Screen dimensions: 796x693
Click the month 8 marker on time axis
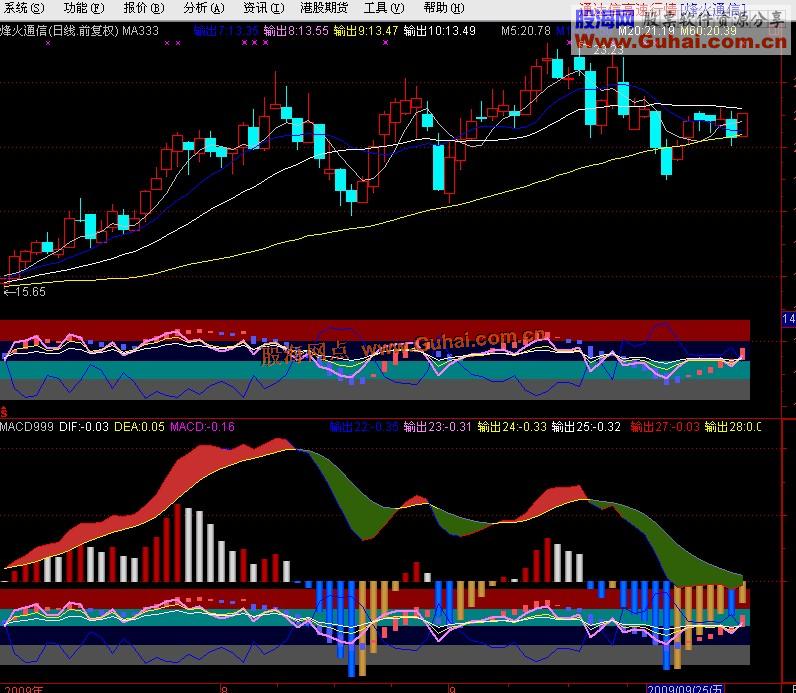pyautogui.click(x=224, y=689)
